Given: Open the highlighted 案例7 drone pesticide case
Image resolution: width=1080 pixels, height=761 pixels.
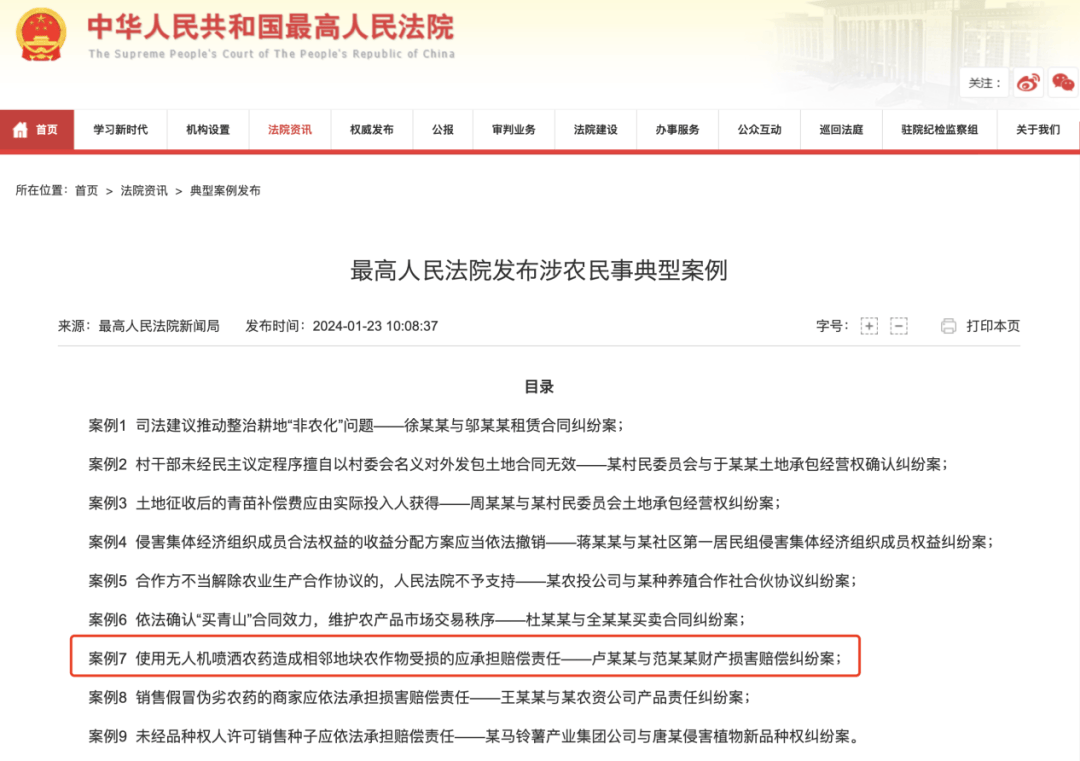Looking at the screenshot, I should click(465, 659).
